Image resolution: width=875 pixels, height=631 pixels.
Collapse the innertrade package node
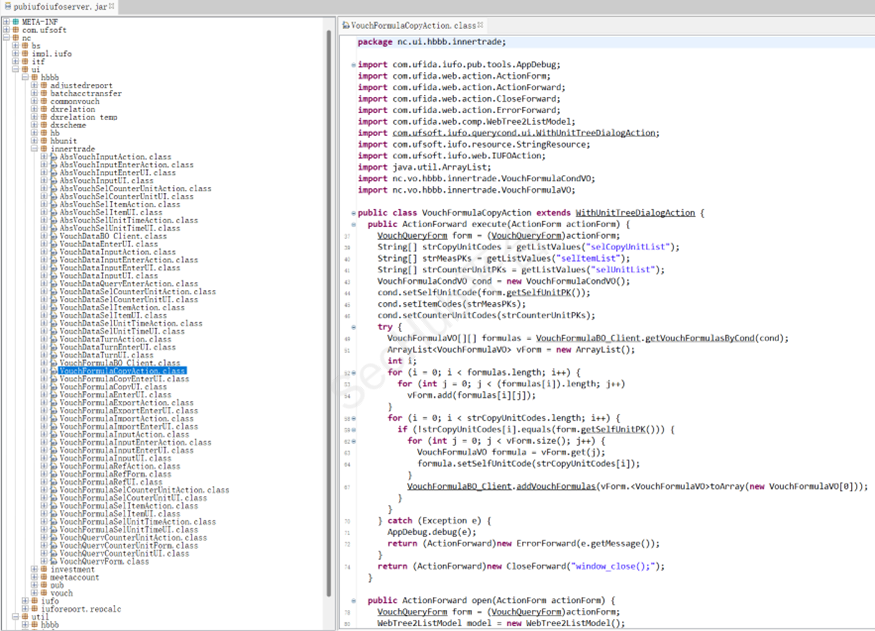coord(35,149)
